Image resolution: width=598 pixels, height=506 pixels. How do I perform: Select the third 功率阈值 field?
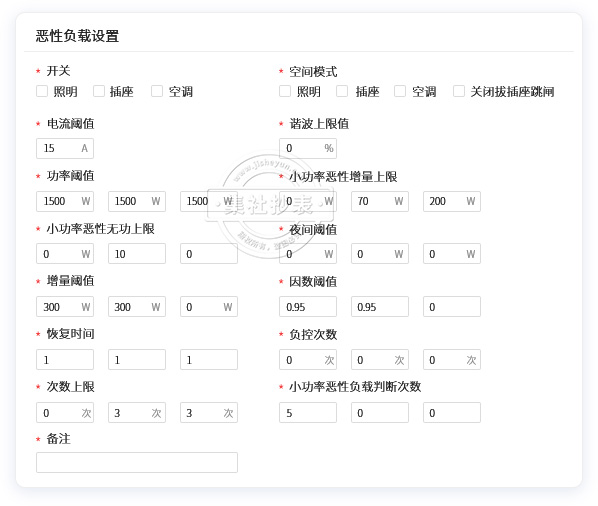coord(209,201)
